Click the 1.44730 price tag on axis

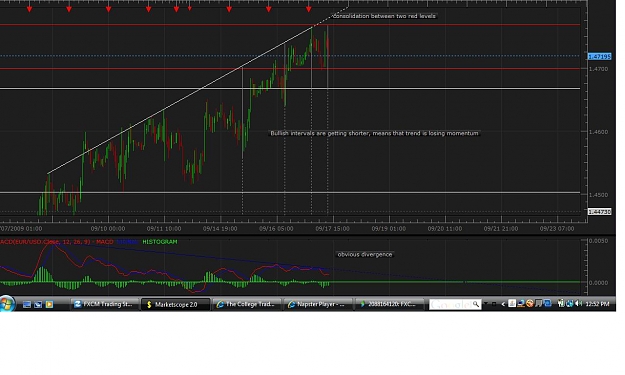click(599, 212)
